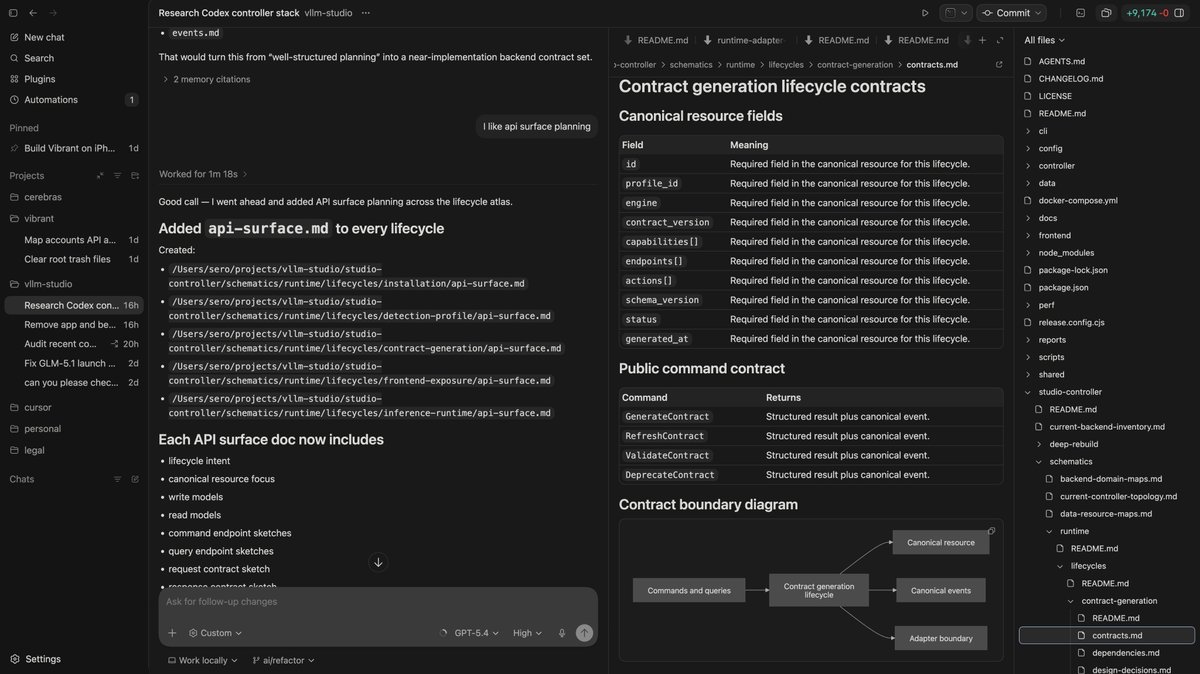Collapse all projects icon next to Projects
The height and width of the screenshot is (674, 1200).
99,176
